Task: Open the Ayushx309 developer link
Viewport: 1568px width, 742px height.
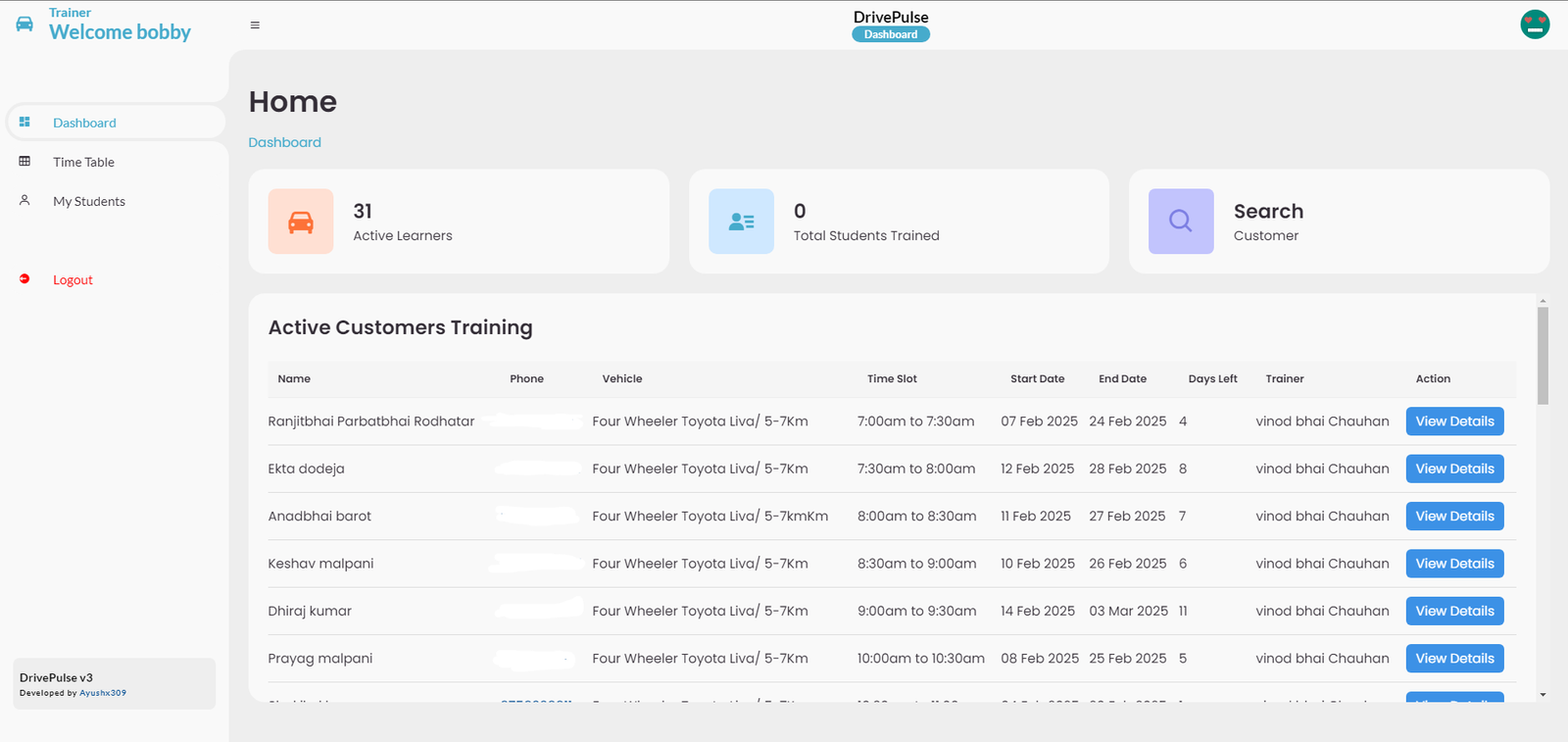Action: (x=103, y=693)
